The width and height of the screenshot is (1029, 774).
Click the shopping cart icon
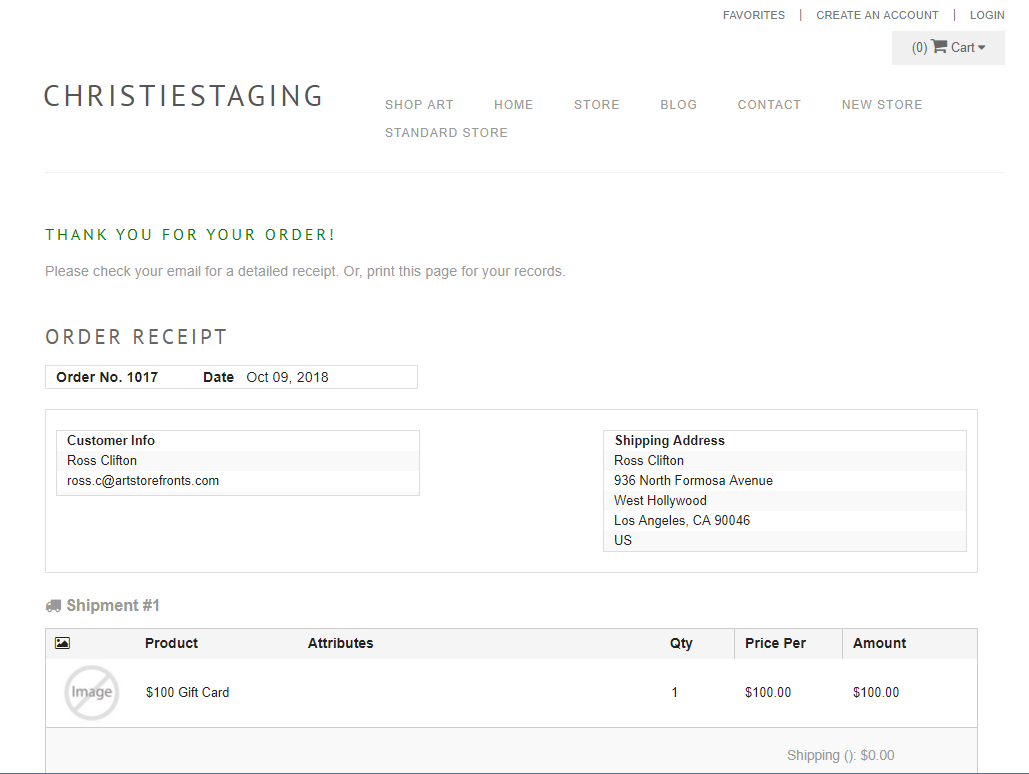(938, 46)
